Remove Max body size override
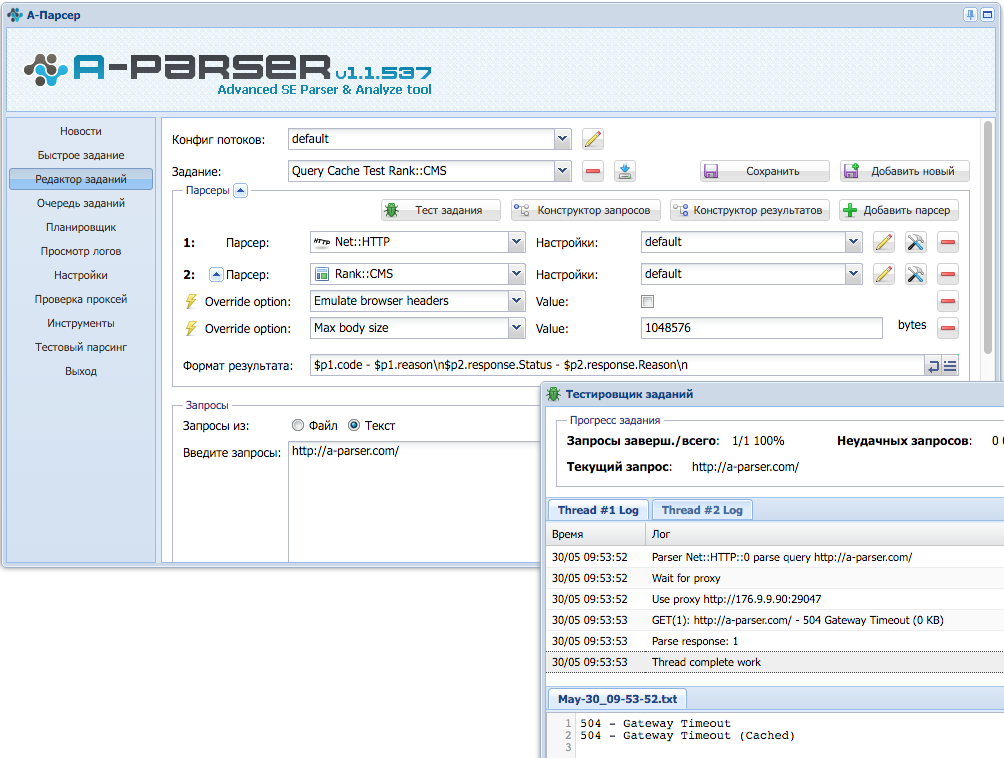The height and width of the screenshot is (758, 1004). point(948,328)
